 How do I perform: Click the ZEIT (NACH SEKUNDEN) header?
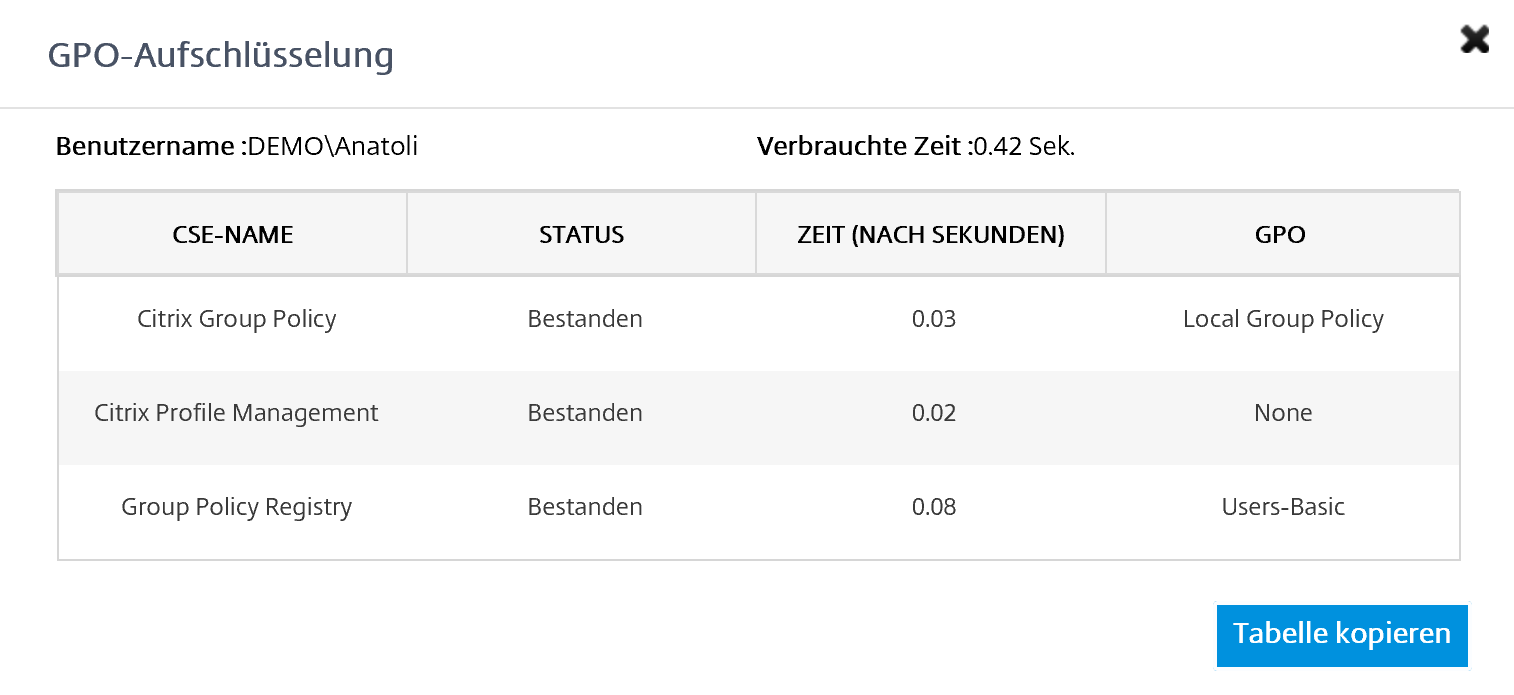tap(931, 235)
